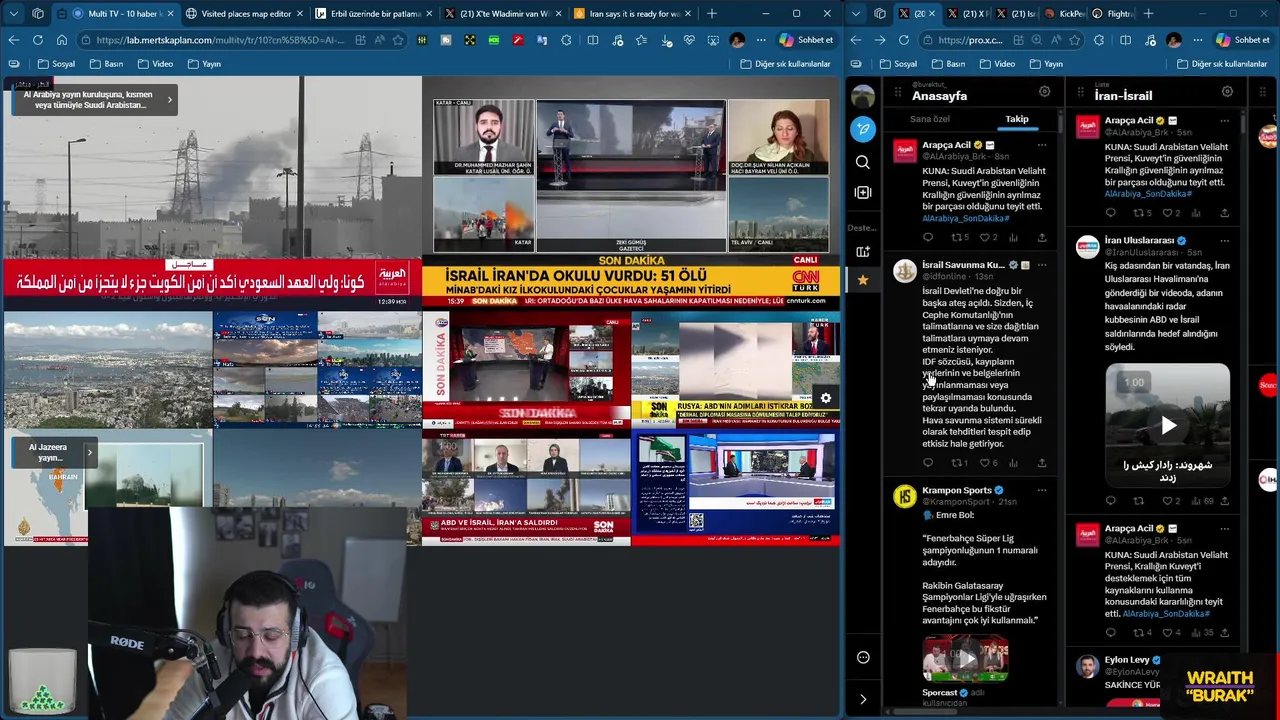Open Yayın bookmarks folder in left browser
Viewport: 1280px width, 720px height.
point(203,64)
